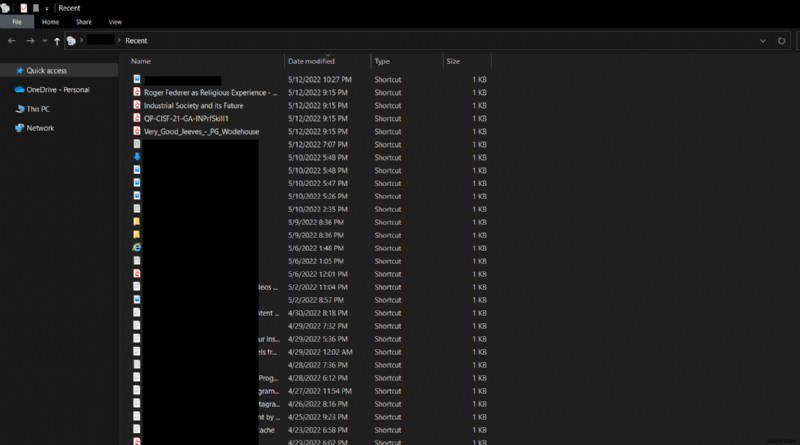This screenshot has width=800, height=445.
Task: Select This PC in navigation pane
Action: pyautogui.click(x=38, y=109)
